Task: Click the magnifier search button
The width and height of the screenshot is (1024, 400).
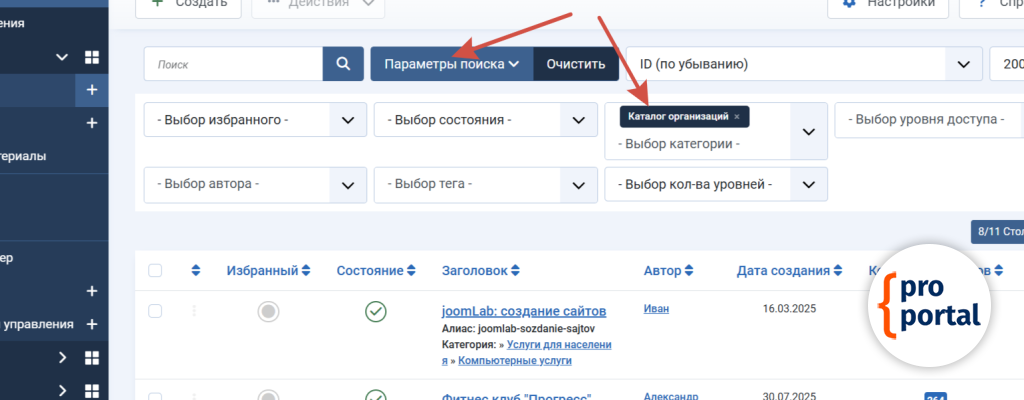Action: coord(343,64)
